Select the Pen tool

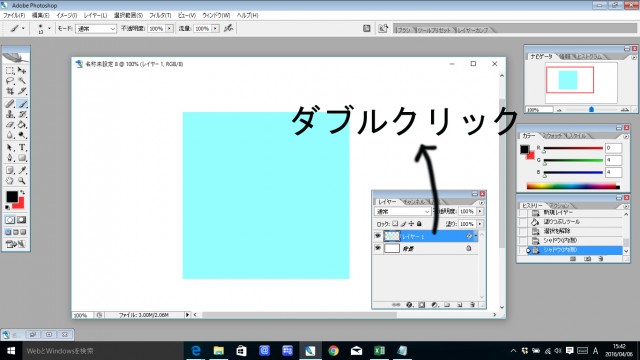click(x=10, y=158)
